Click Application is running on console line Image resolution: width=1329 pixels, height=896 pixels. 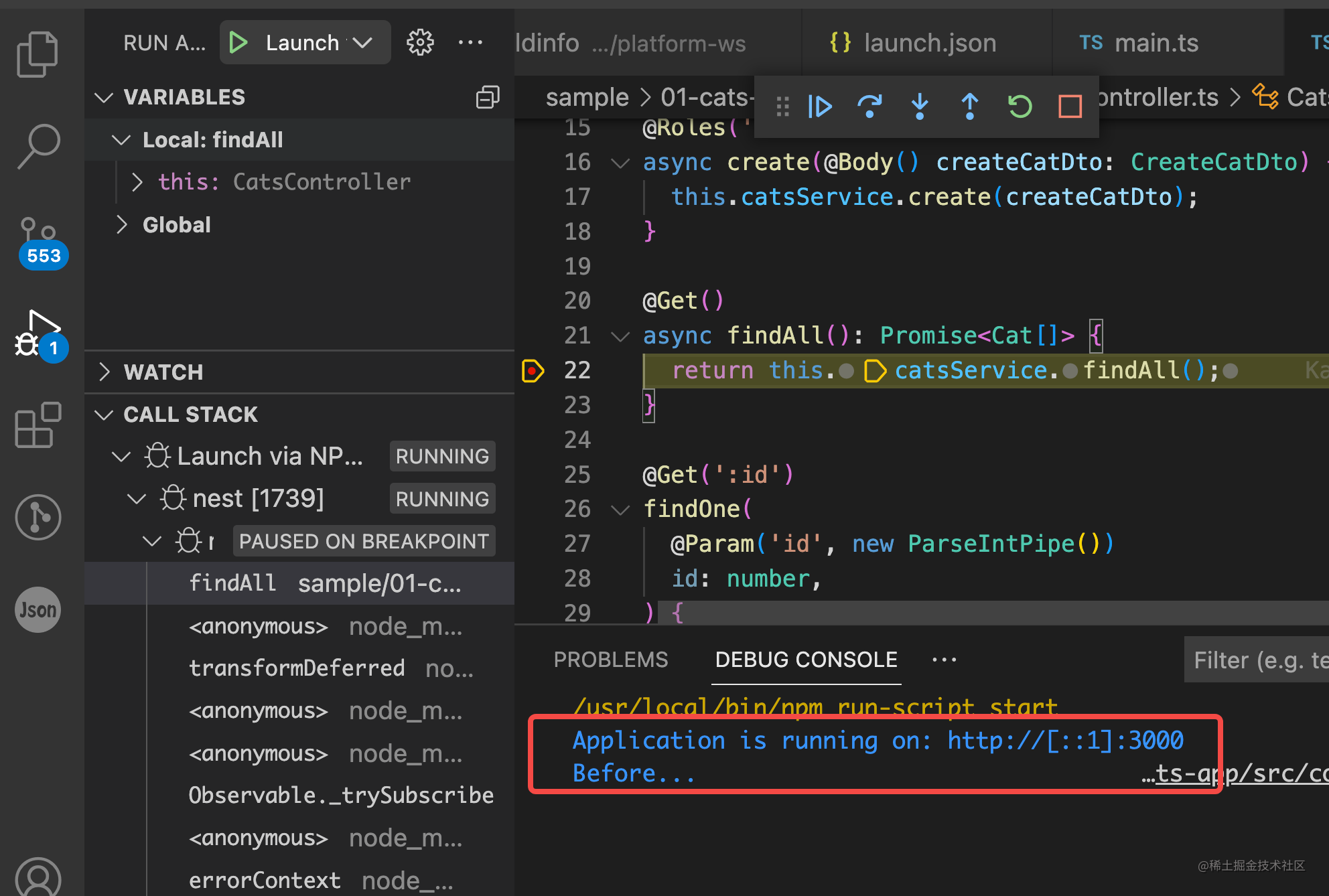pos(878,741)
